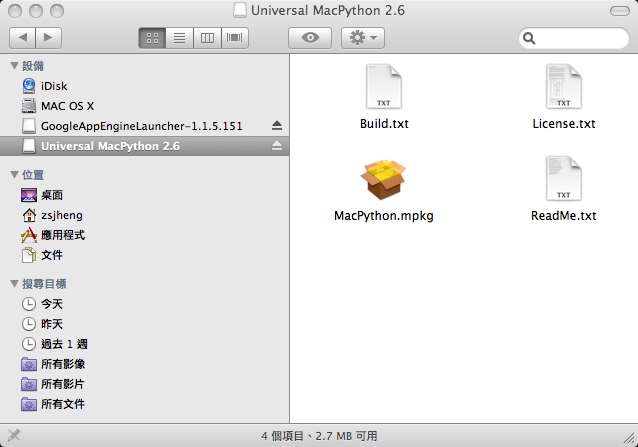Open 桌面 in the sidebar
The width and height of the screenshot is (638, 447).
[x=144, y=195]
